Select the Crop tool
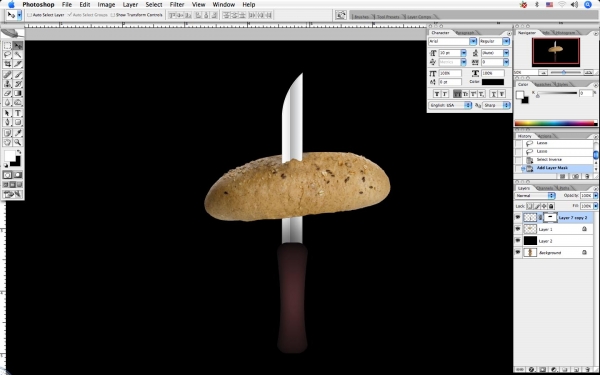Image resolution: width=600 pixels, height=375 pixels. click(7, 64)
